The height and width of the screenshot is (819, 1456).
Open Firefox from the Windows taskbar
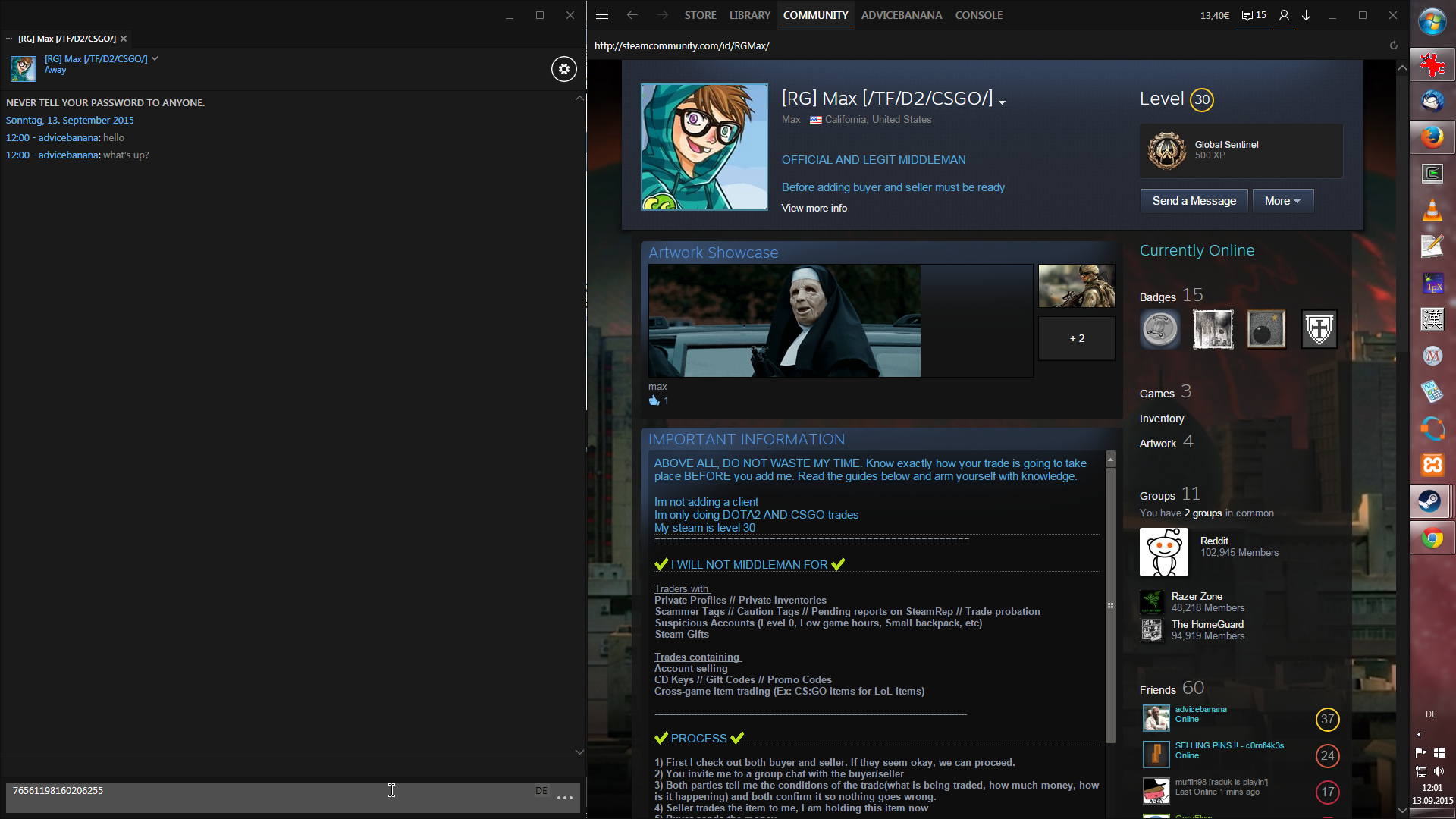(1432, 137)
